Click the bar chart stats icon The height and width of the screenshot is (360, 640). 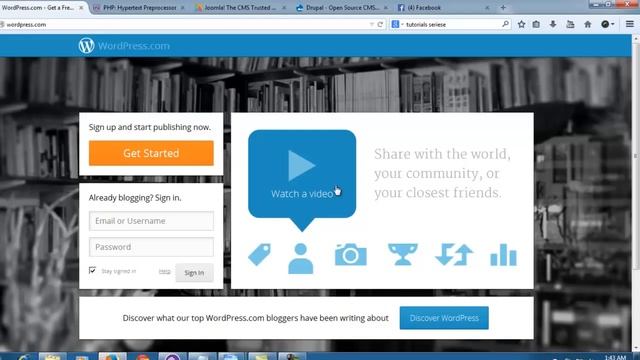503,255
